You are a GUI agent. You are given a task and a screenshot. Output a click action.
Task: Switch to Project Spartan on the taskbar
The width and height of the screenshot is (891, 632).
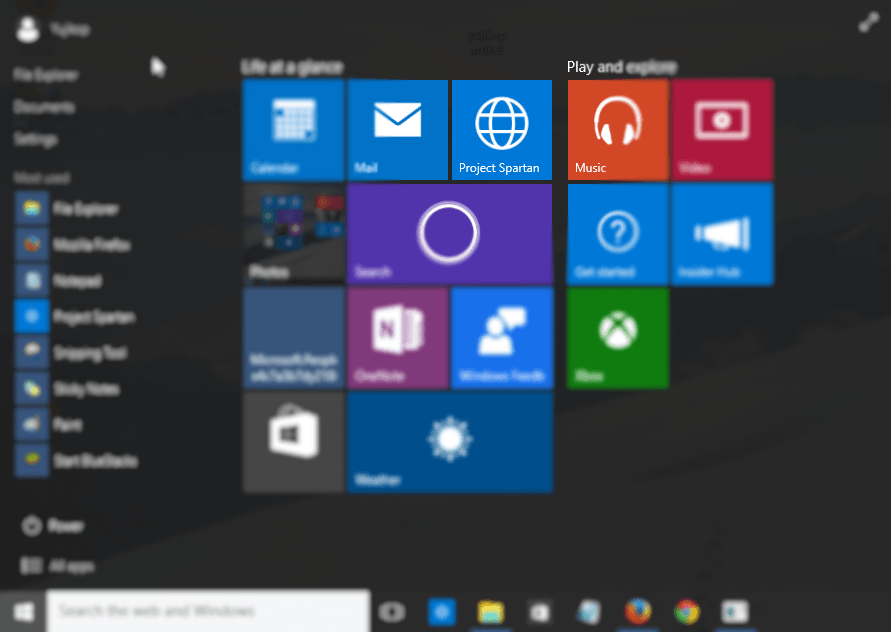(x=442, y=612)
